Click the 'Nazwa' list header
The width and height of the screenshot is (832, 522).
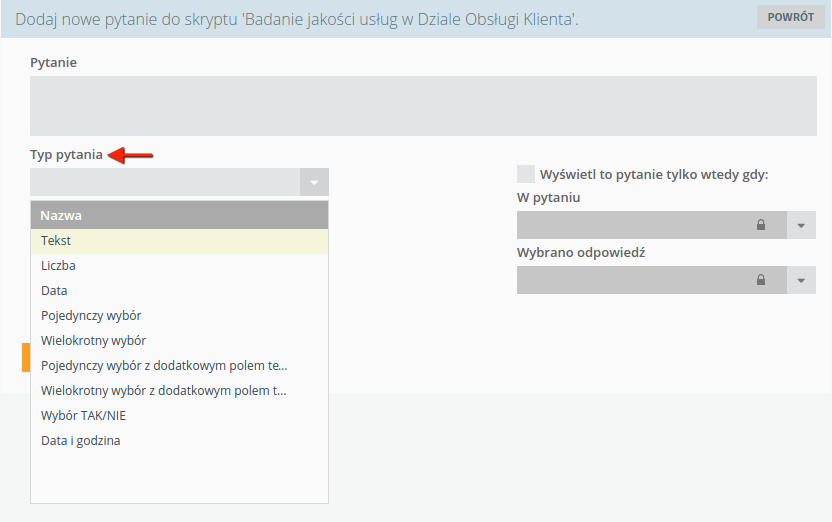[x=179, y=215]
